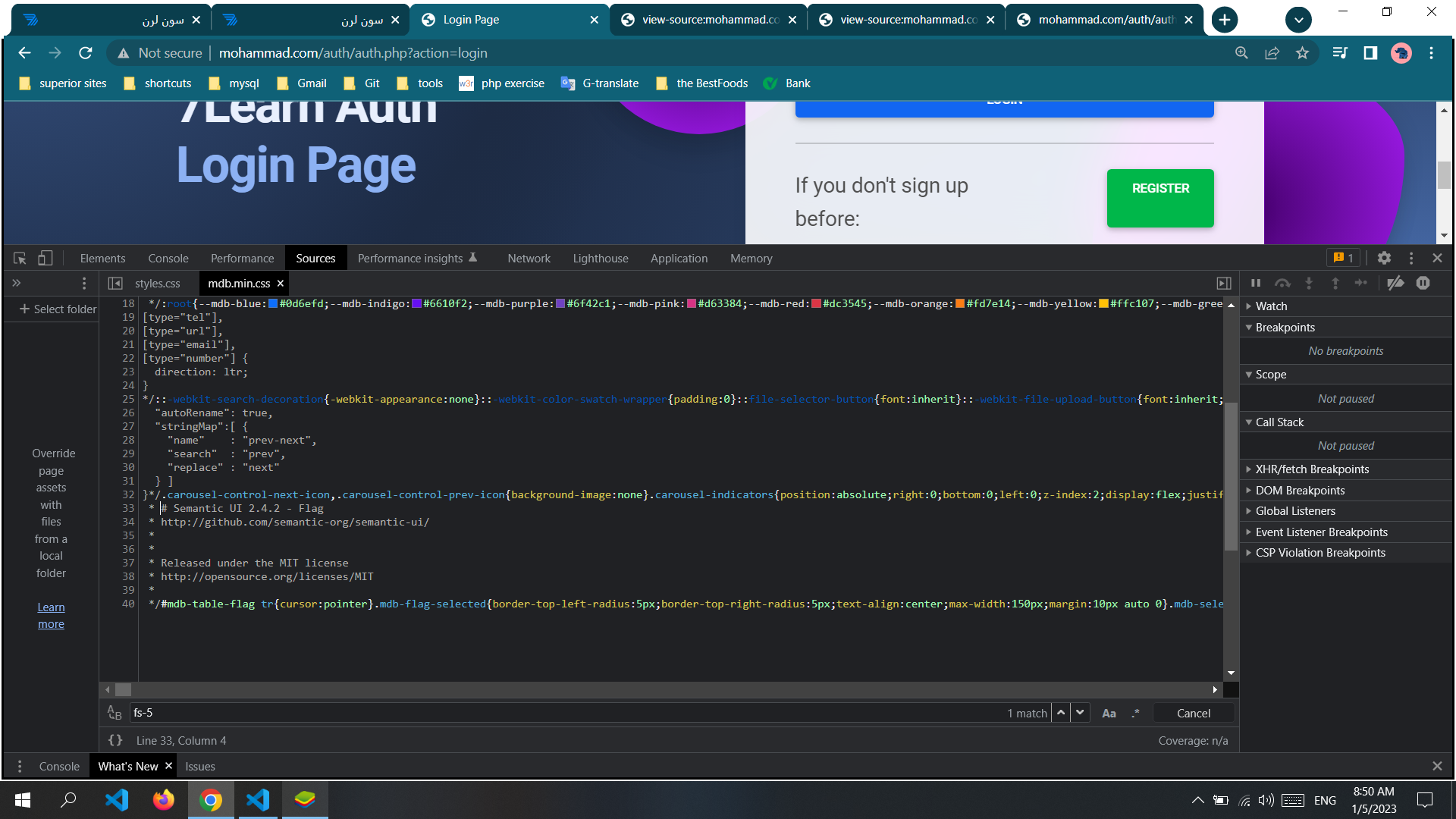
Task: Show more Sources navigator tabs chevron
Action: (17, 284)
